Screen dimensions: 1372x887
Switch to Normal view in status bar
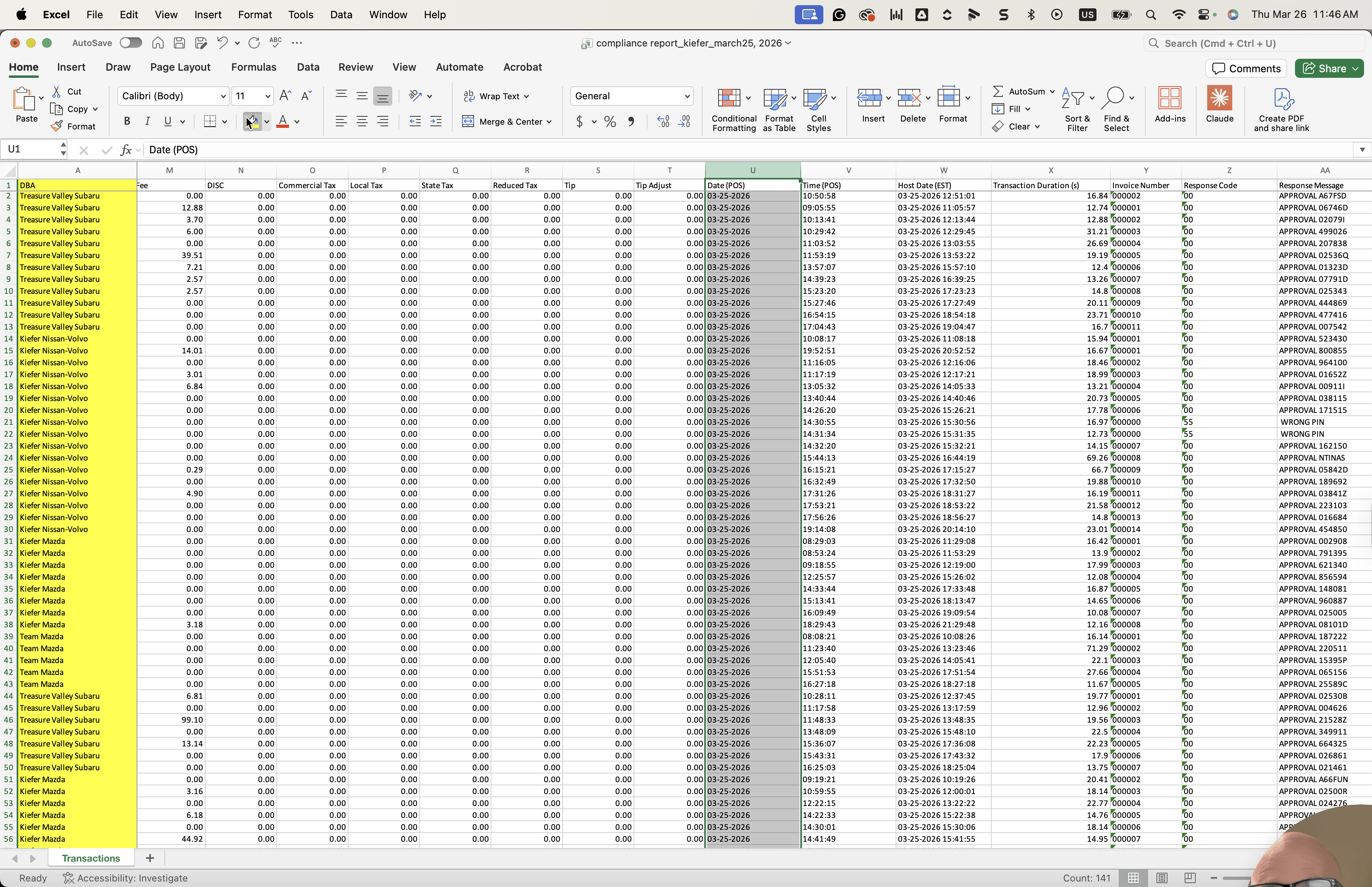coord(1133,878)
